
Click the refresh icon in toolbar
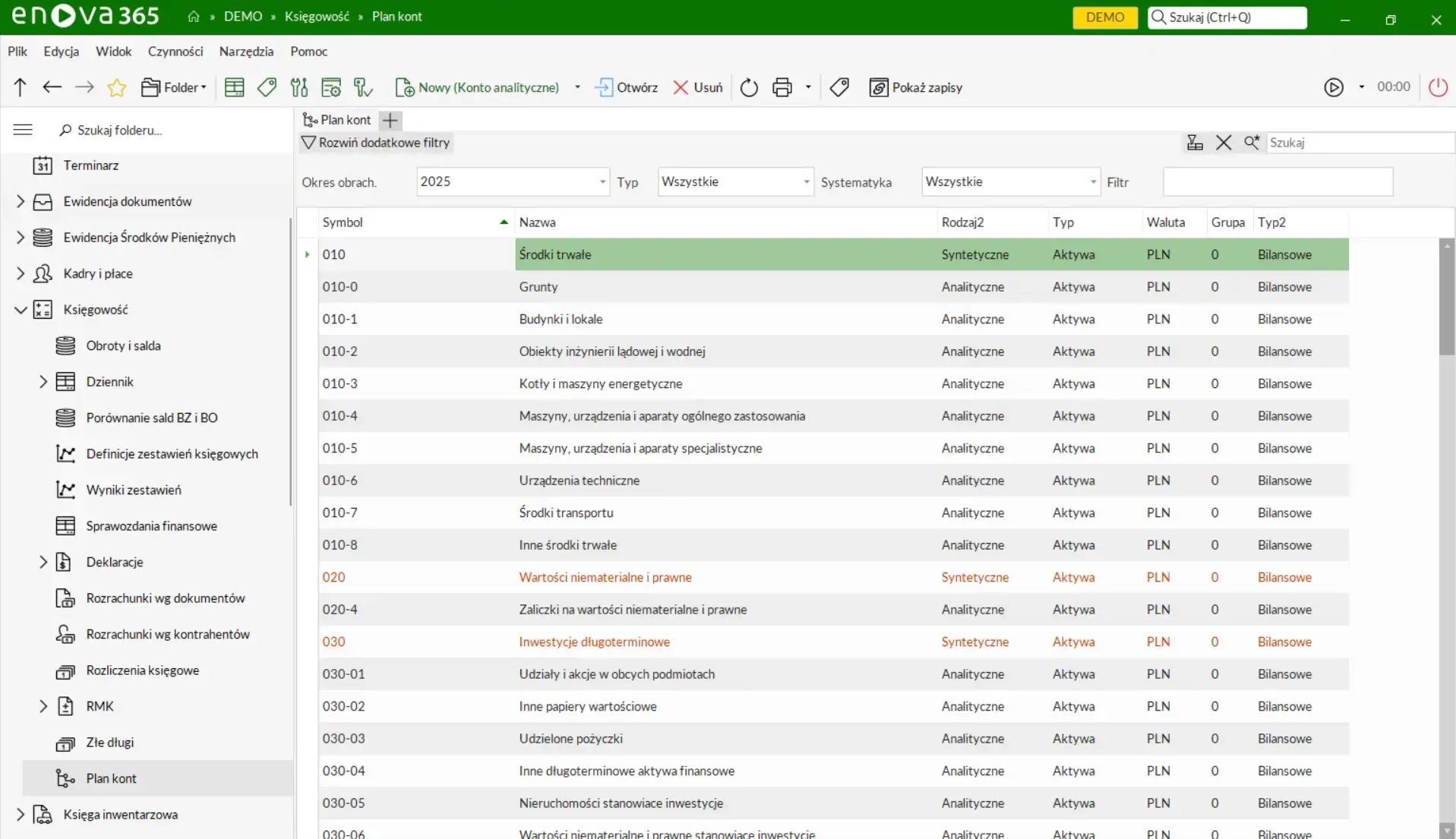(749, 88)
